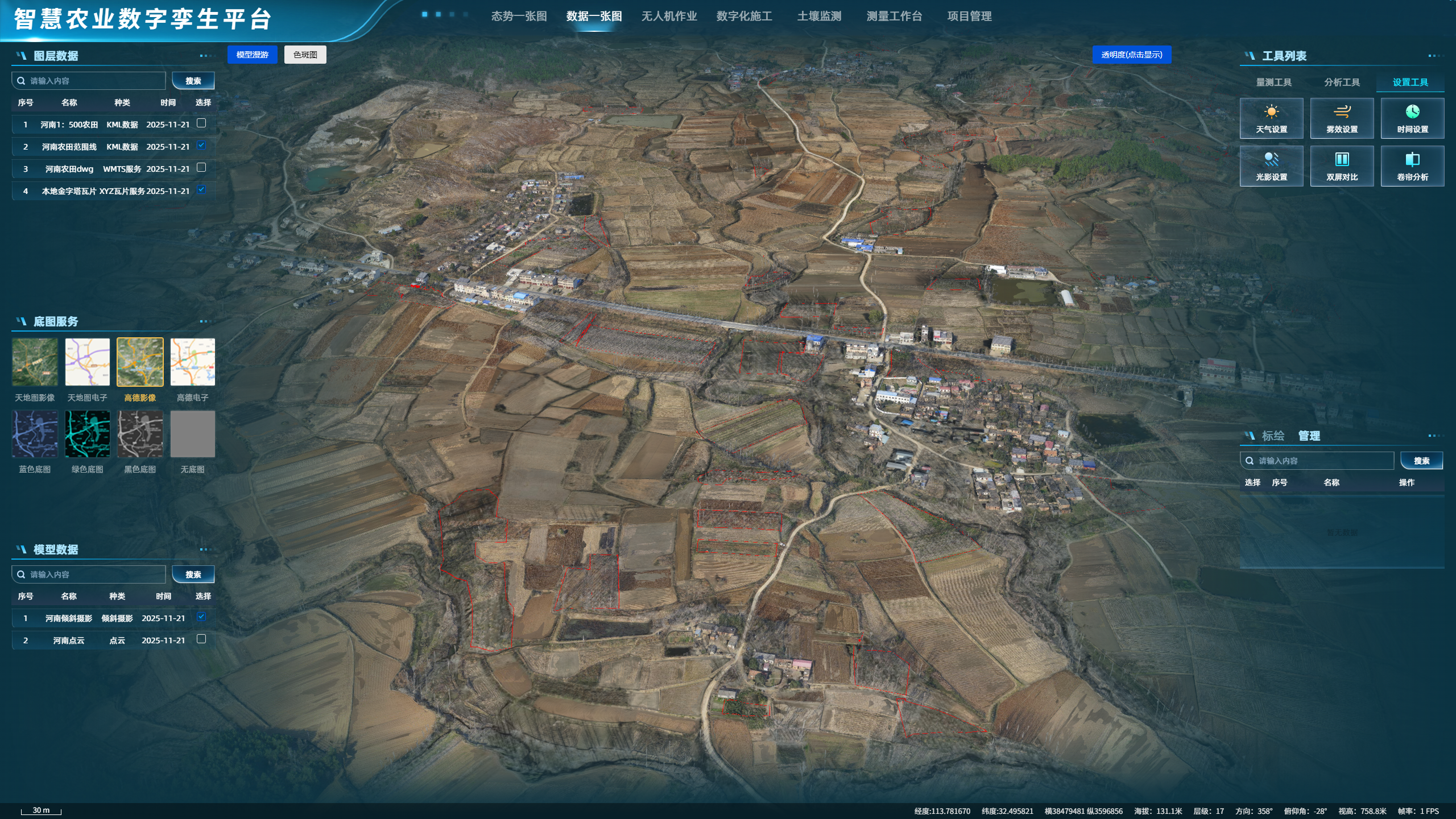Select 高德电子 basemap thumbnail
Viewport: 1456px width, 819px height.
point(192,362)
